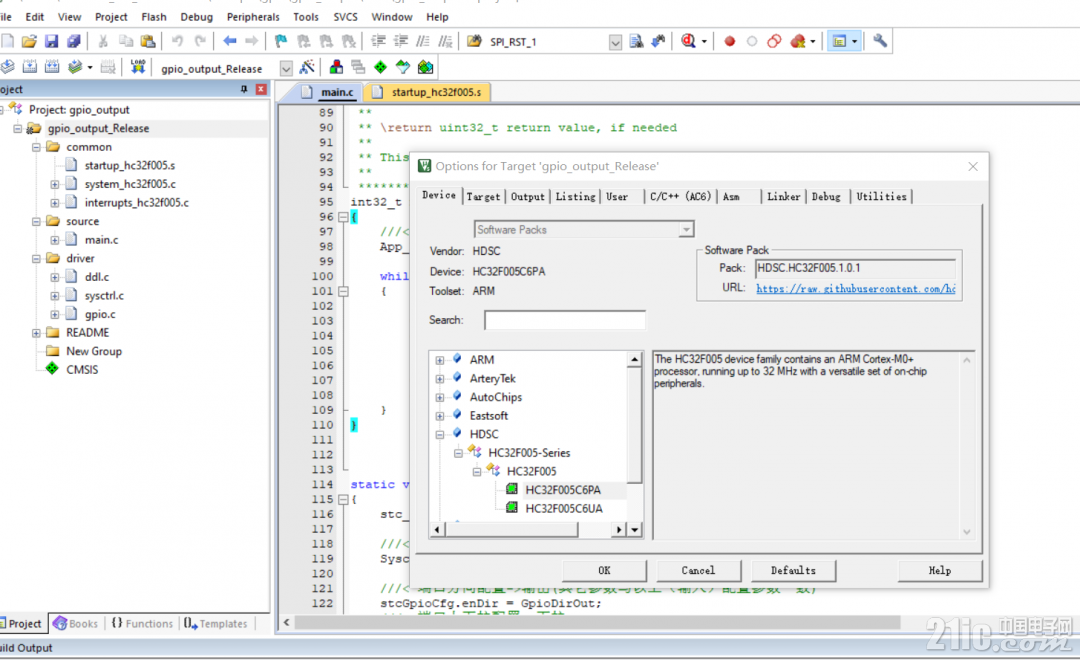
Task: Kill all breakpoints icon
Action: [798, 41]
